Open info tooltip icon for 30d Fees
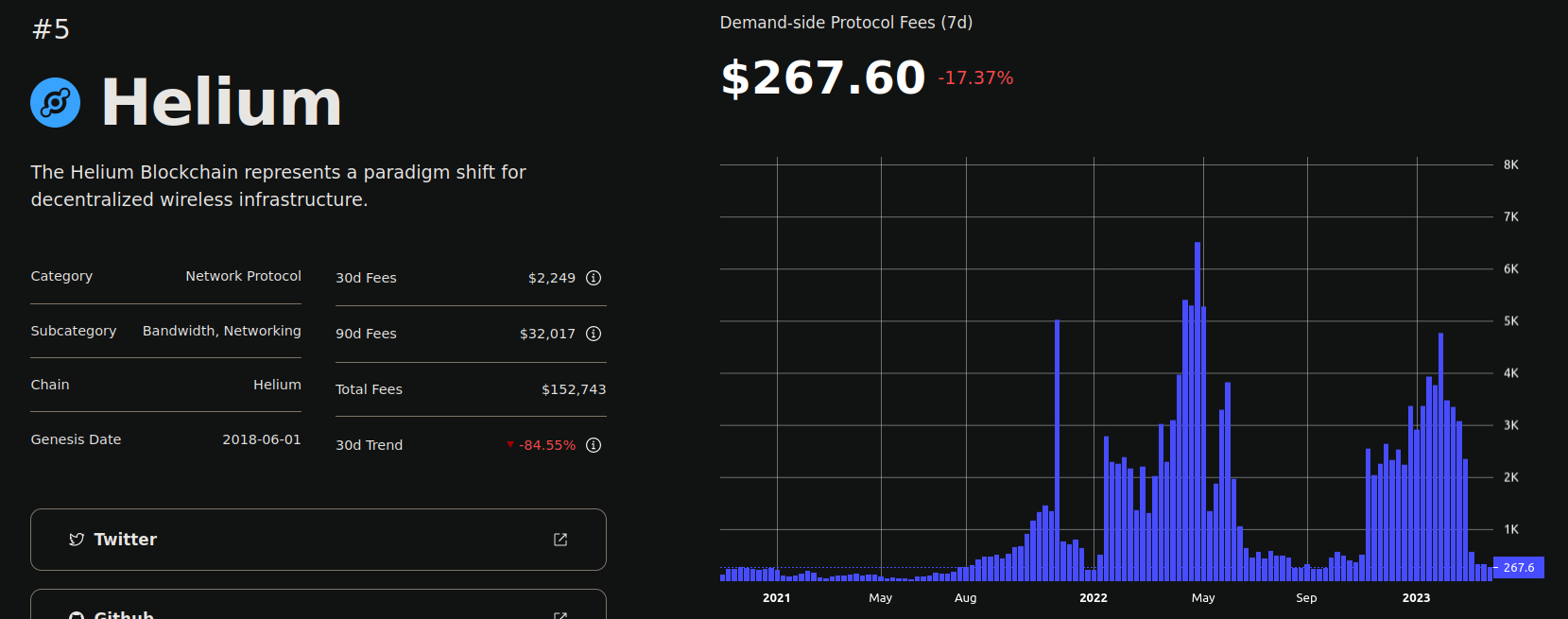The image size is (1568, 619). click(x=594, y=278)
